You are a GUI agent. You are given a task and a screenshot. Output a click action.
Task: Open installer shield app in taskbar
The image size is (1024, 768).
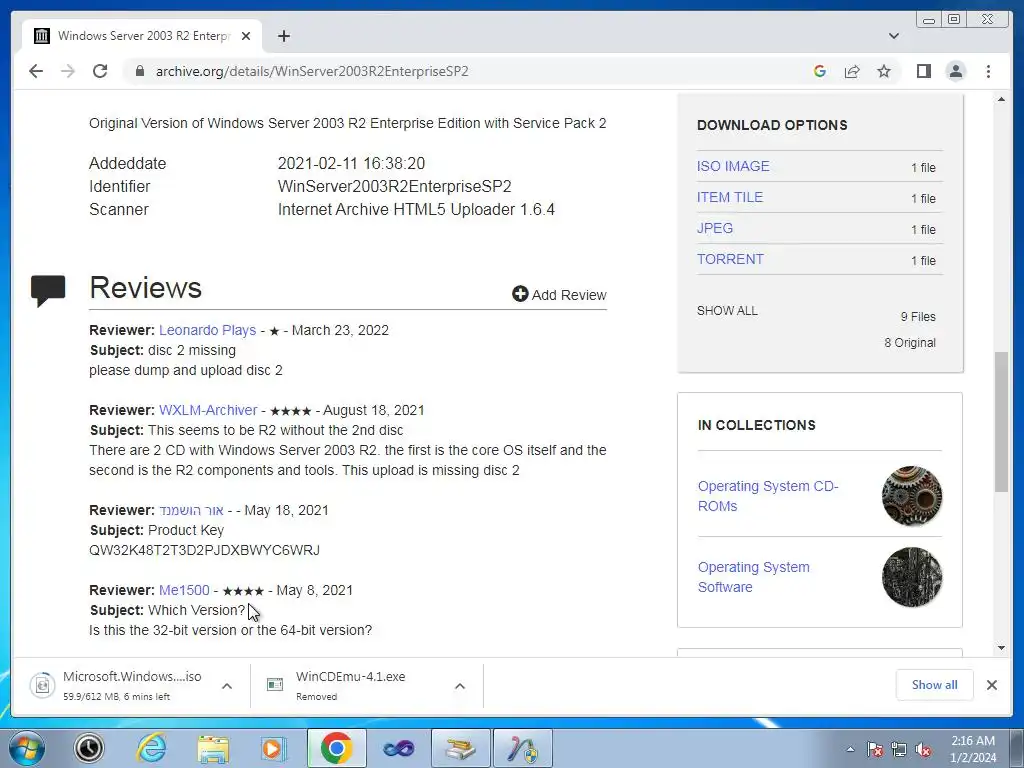pos(522,748)
